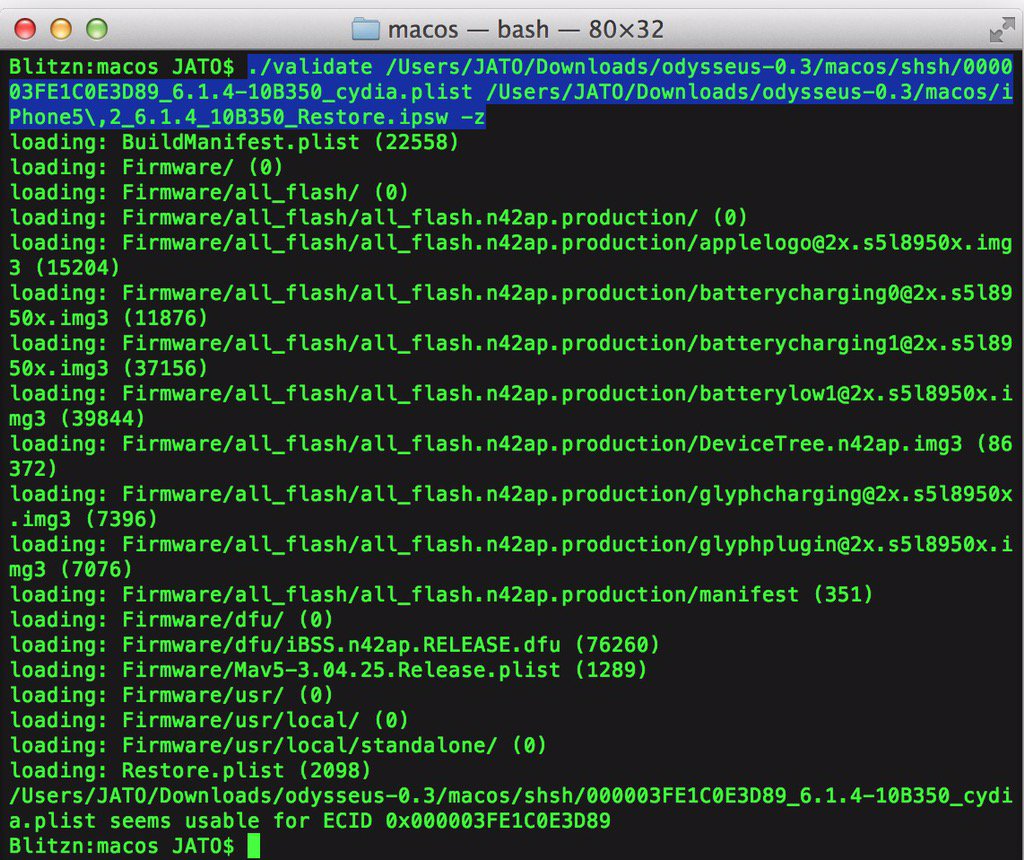
Task: Click the highlighted './validate' command text
Action: 310,67
